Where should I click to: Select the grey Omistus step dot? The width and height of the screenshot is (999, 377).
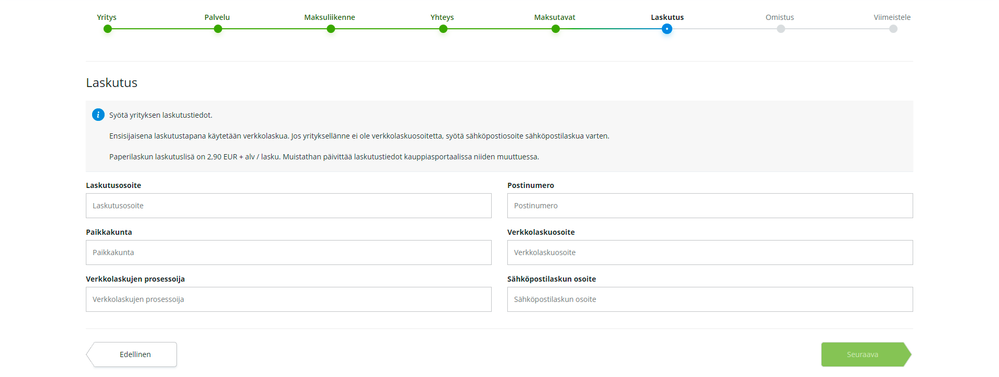pos(780,29)
